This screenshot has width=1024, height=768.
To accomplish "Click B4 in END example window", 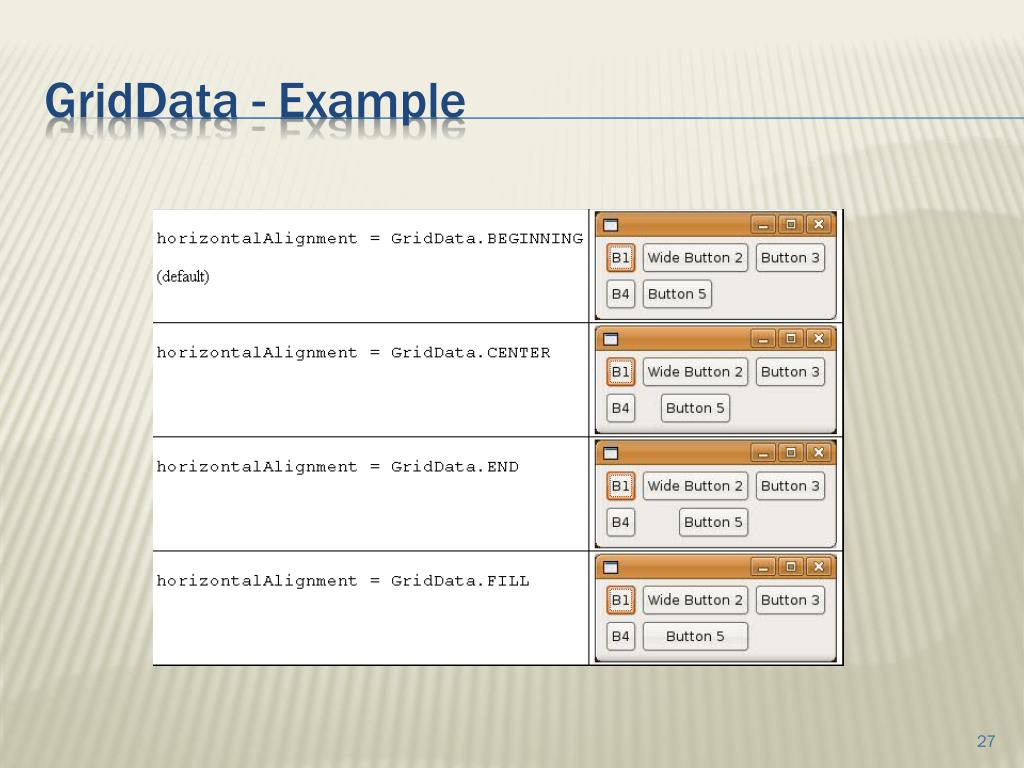I will click(620, 522).
